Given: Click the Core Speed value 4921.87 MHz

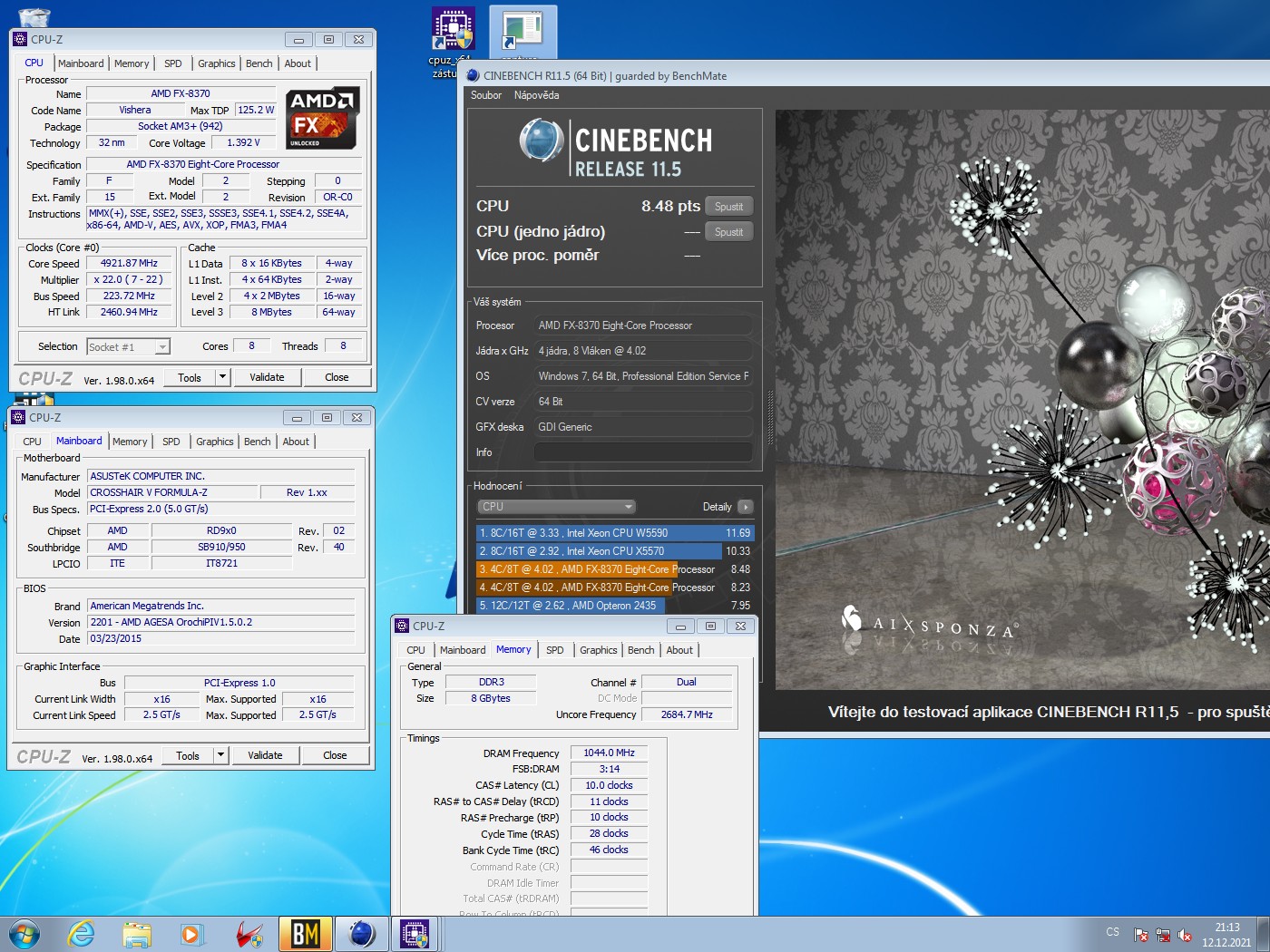Looking at the screenshot, I should click(x=129, y=263).
